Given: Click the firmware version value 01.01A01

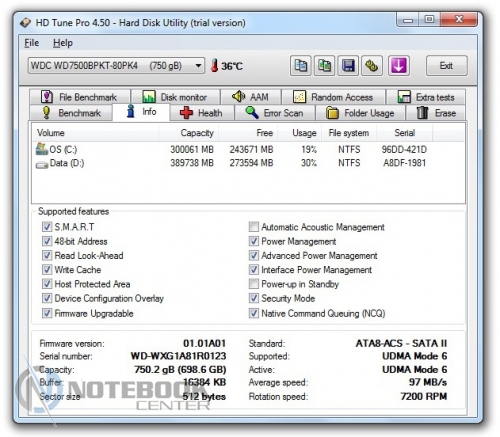Looking at the screenshot, I should point(205,343).
